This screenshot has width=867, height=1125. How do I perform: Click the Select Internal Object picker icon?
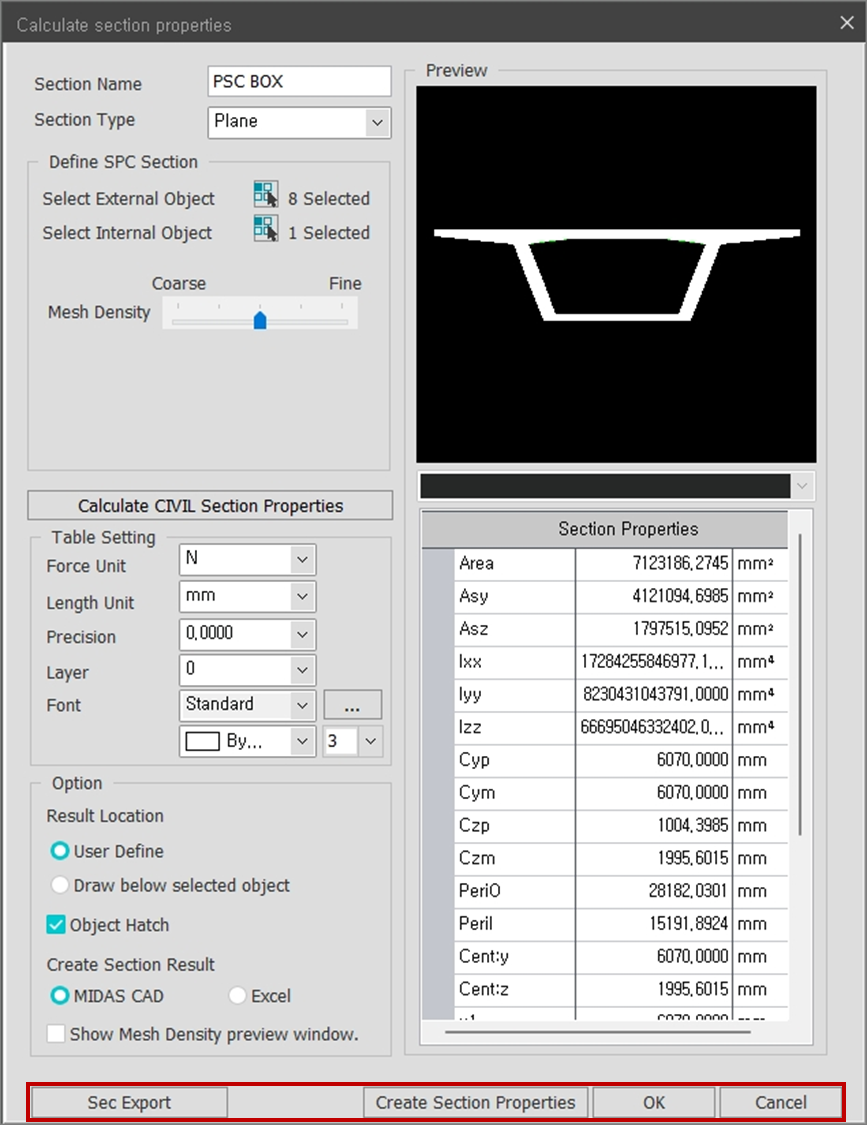tap(266, 230)
